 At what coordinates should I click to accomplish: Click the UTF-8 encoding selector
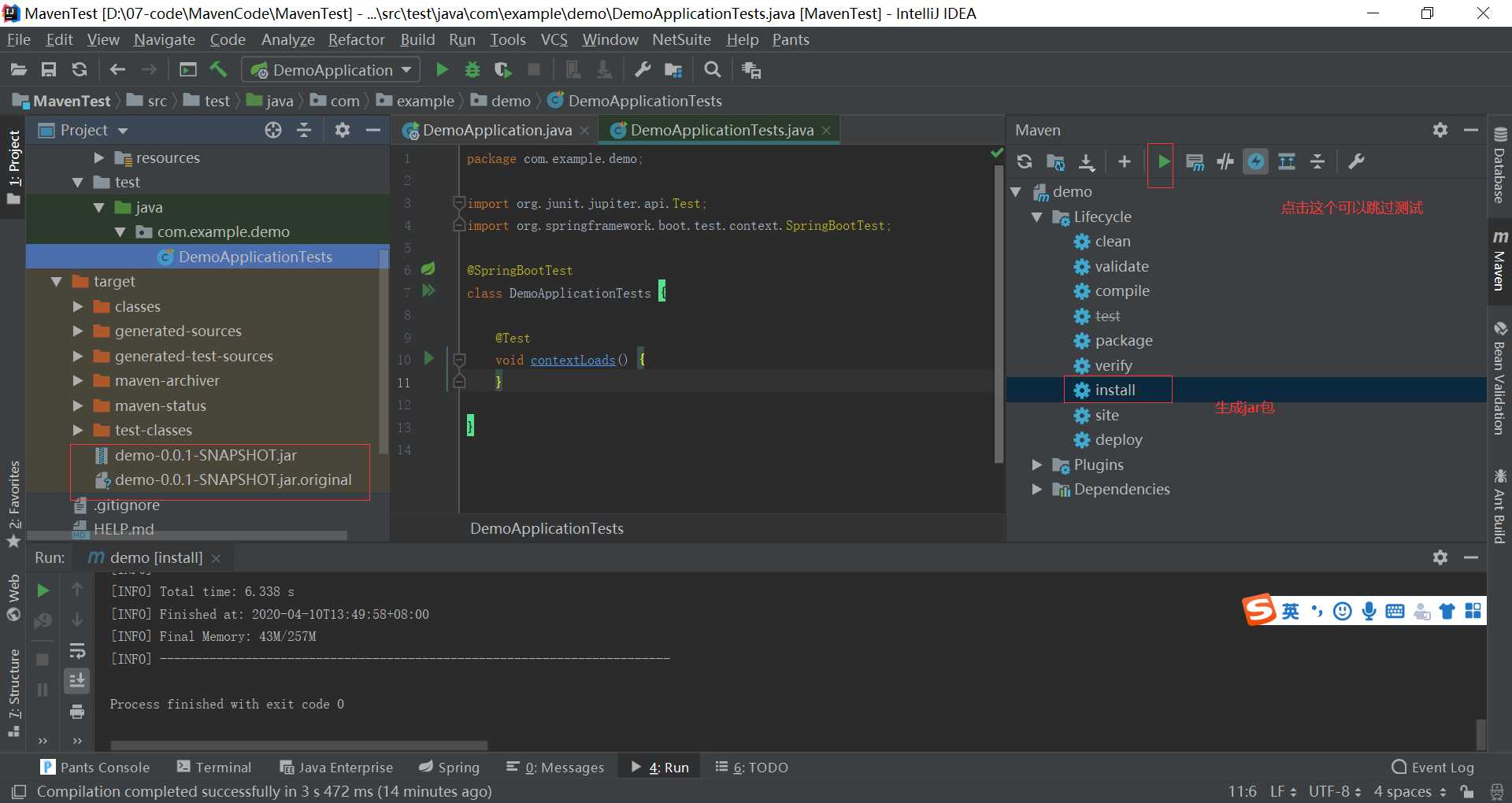tap(1335, 791)
